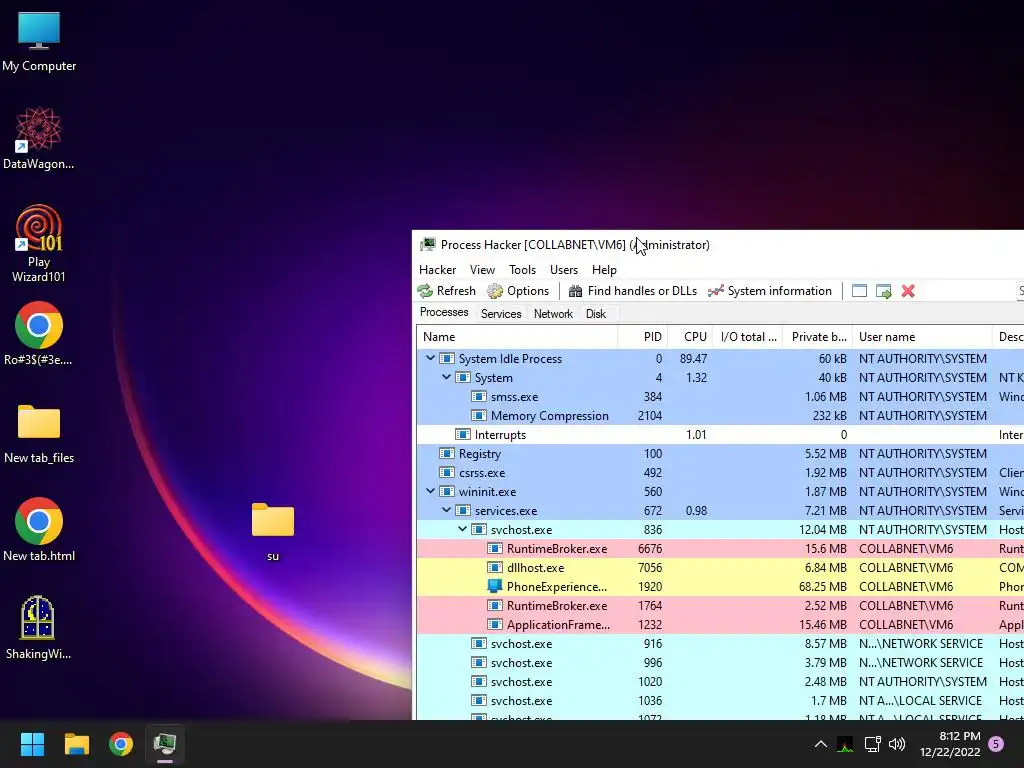The height and width of the screenshot is (768, 1024).
Task: Select the su folder on desktop
Action: 273,532
